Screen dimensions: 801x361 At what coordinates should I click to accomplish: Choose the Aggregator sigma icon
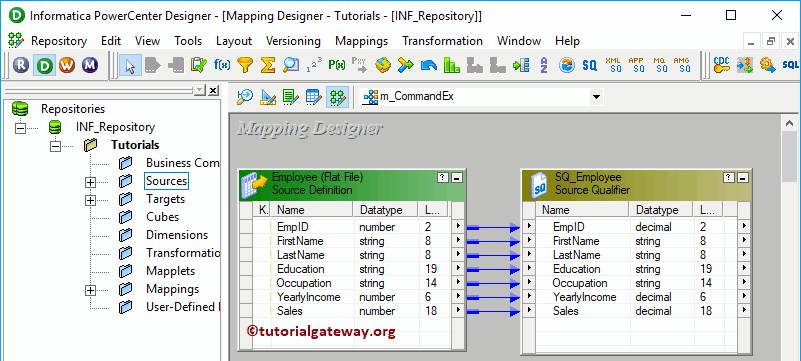coord(268,65)
